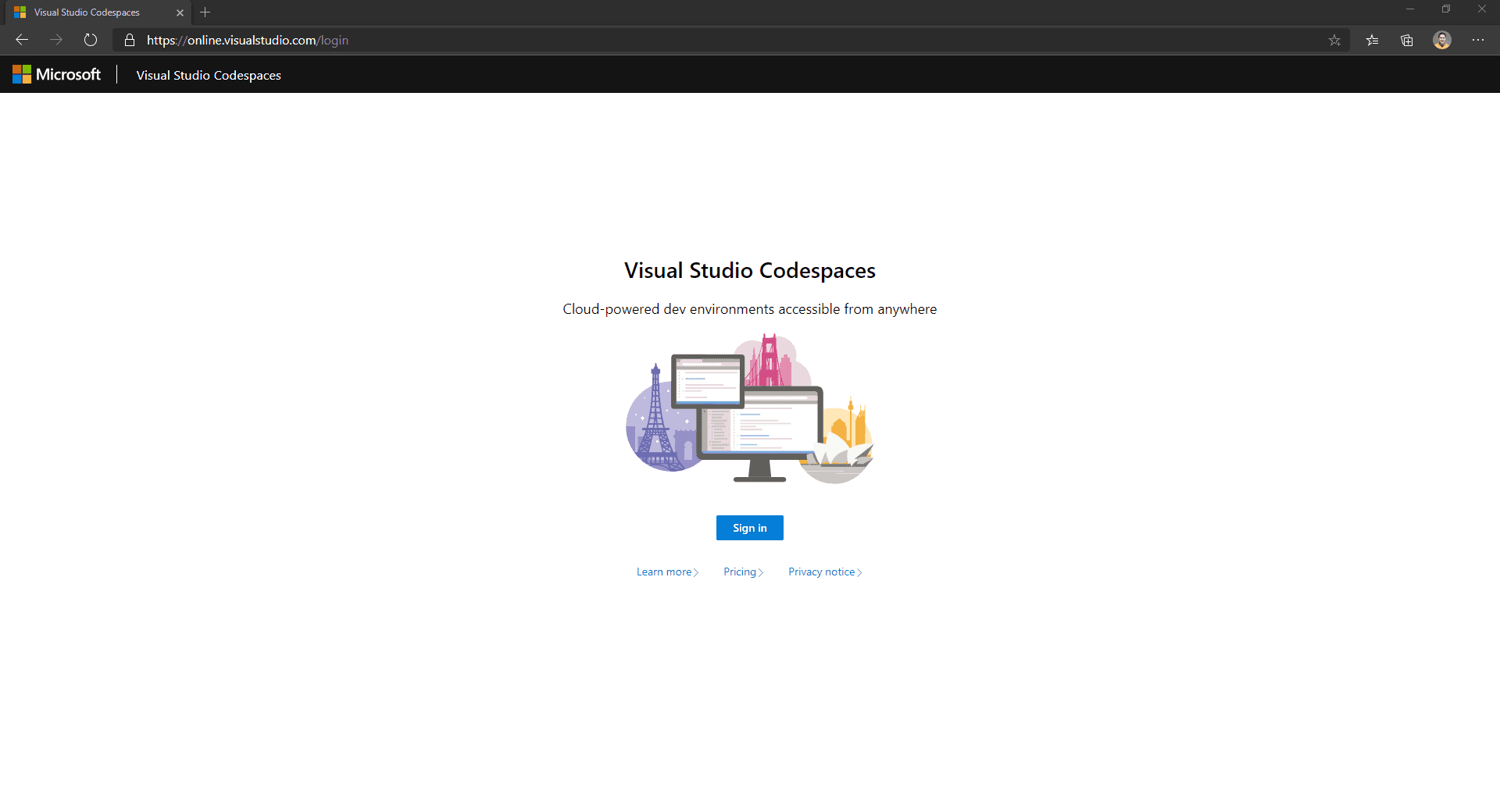Click the blue Sign in button
Image resolution: width=1500 pixels, height=812 pixels.
tap(750, 528)
